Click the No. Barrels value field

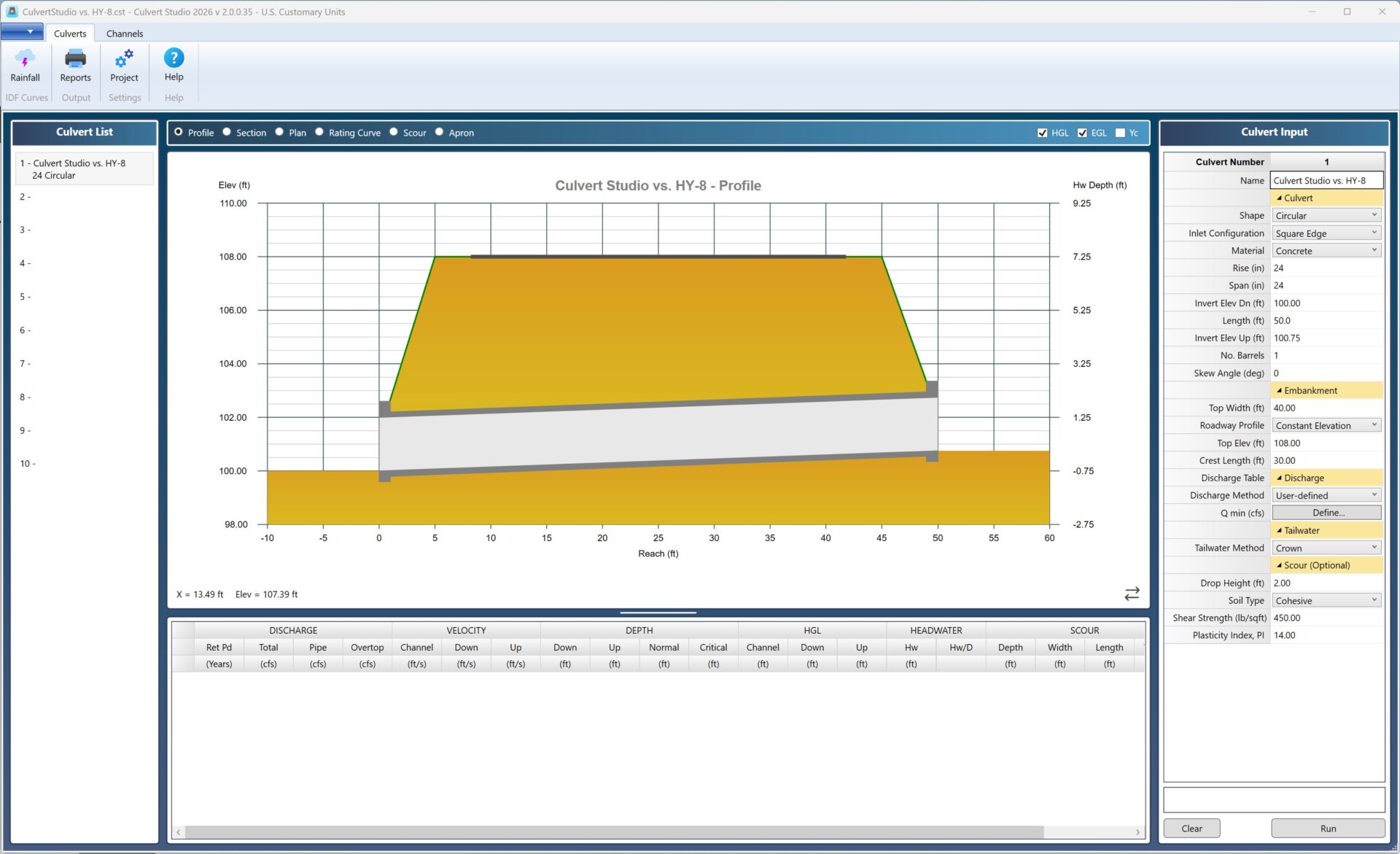[x=1326, y=355]
